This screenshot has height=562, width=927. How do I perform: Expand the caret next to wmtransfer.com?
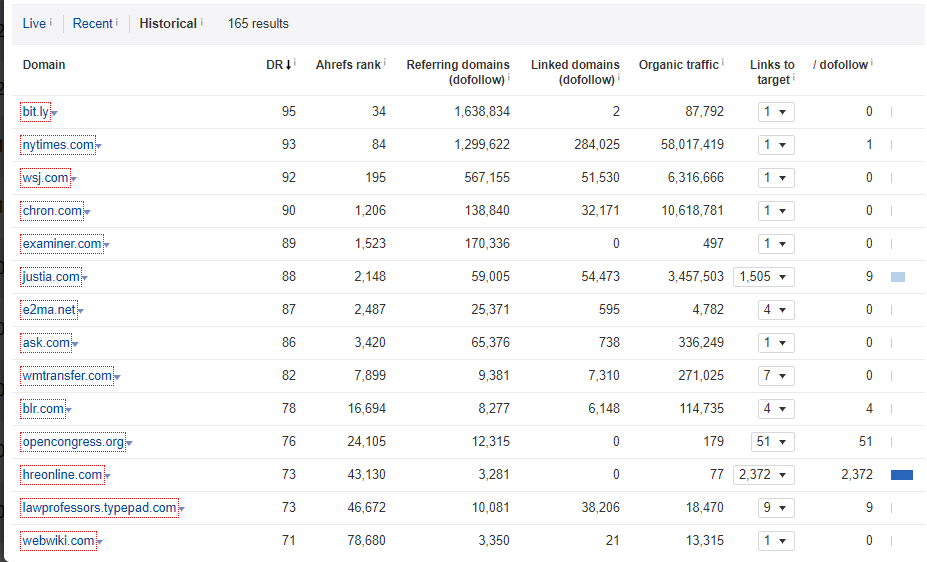click(x=118, y=377)
